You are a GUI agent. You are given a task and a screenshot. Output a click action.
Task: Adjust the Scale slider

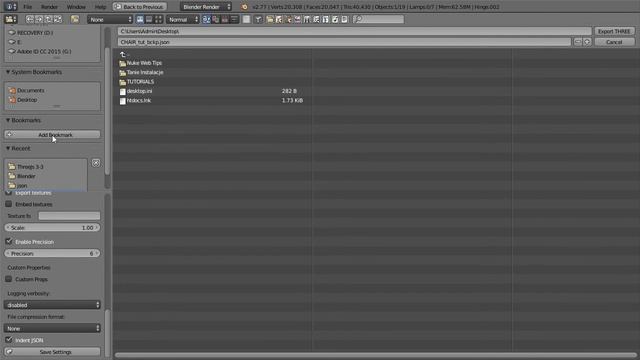[x=52, y=228]
